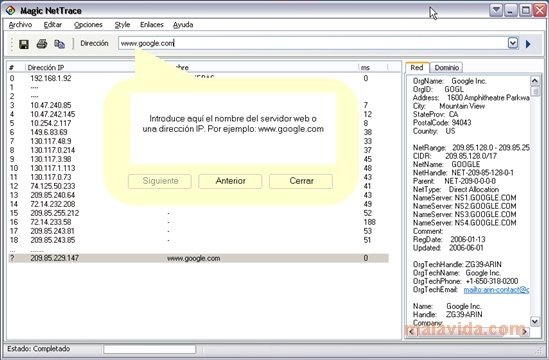This screenshot has height=360, width=549.
Task: Click the PostalCode 94043 line
Action: click(x=442, y=123)
